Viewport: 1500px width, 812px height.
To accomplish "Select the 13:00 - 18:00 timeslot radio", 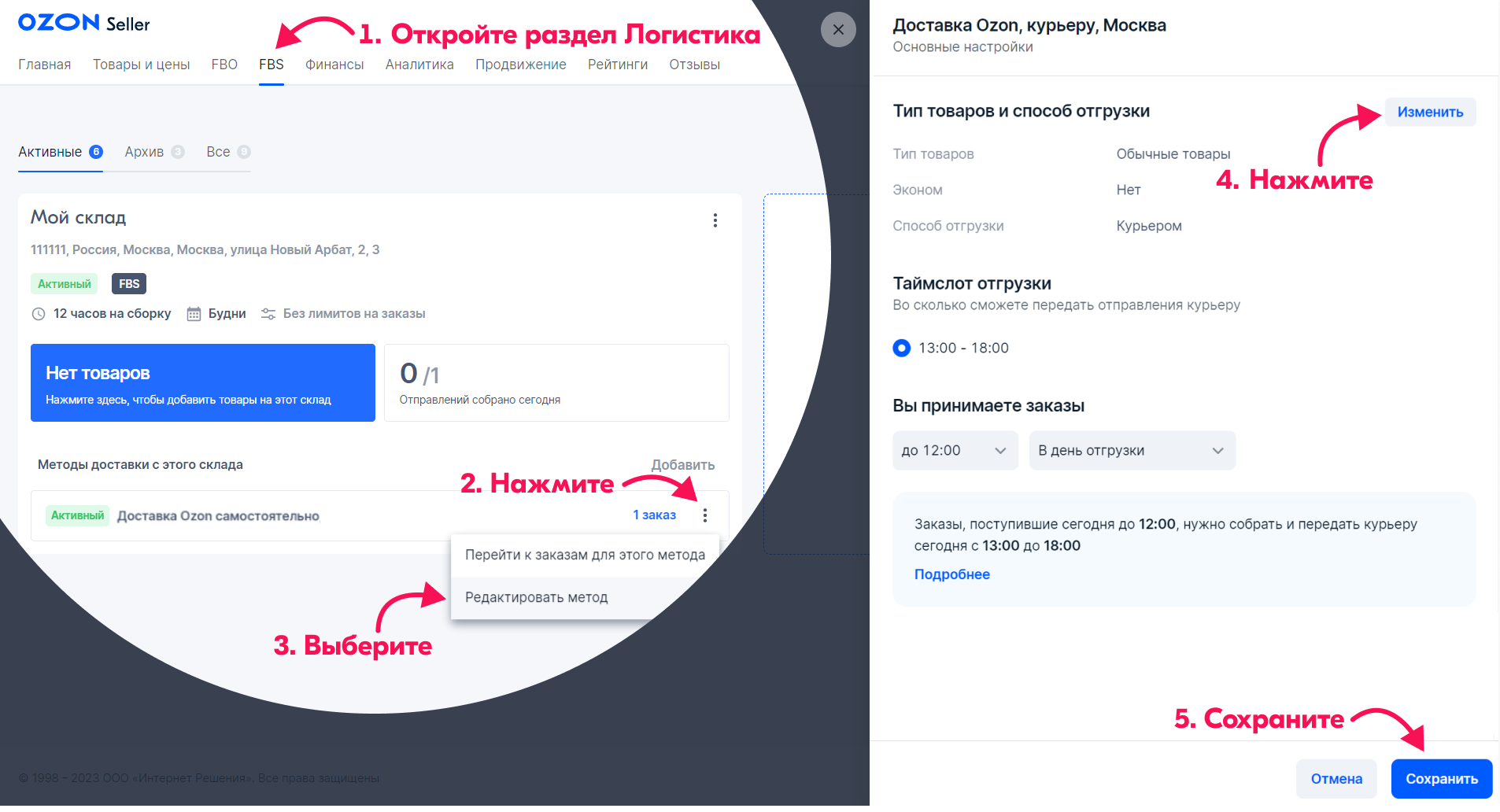I will [x=902, y=348].
